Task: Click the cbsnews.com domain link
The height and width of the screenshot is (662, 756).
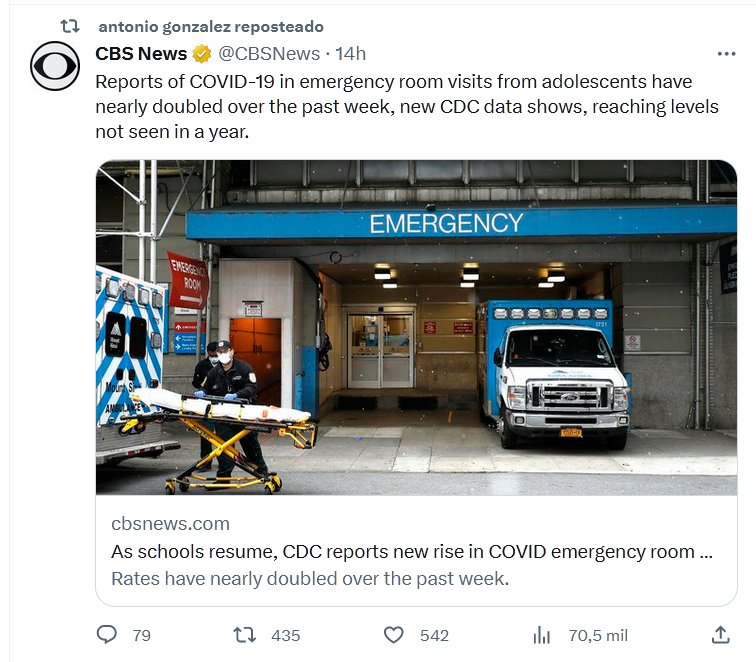Action: point(170,524)
